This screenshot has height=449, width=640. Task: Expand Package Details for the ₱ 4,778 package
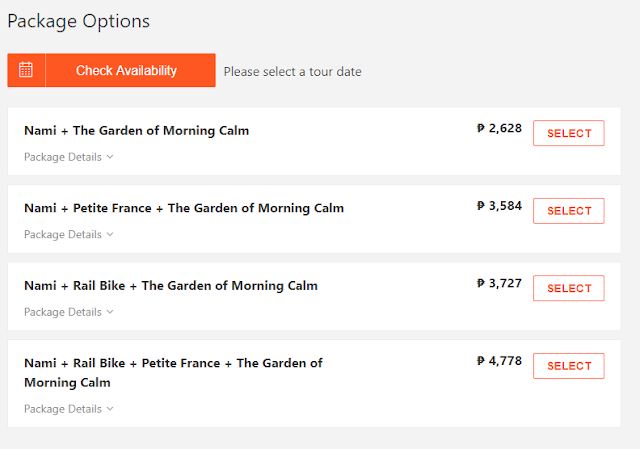tap(68, 409)
